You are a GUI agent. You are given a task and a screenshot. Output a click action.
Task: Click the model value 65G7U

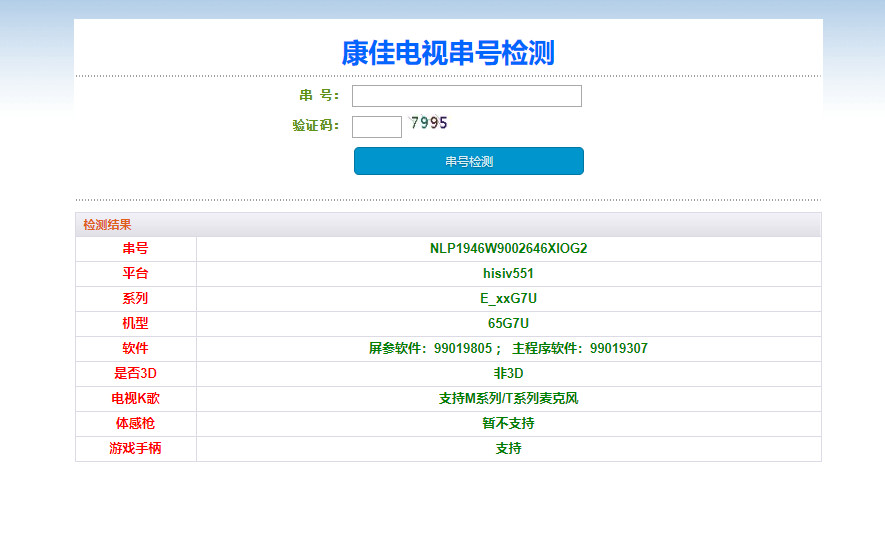point(509,323)
